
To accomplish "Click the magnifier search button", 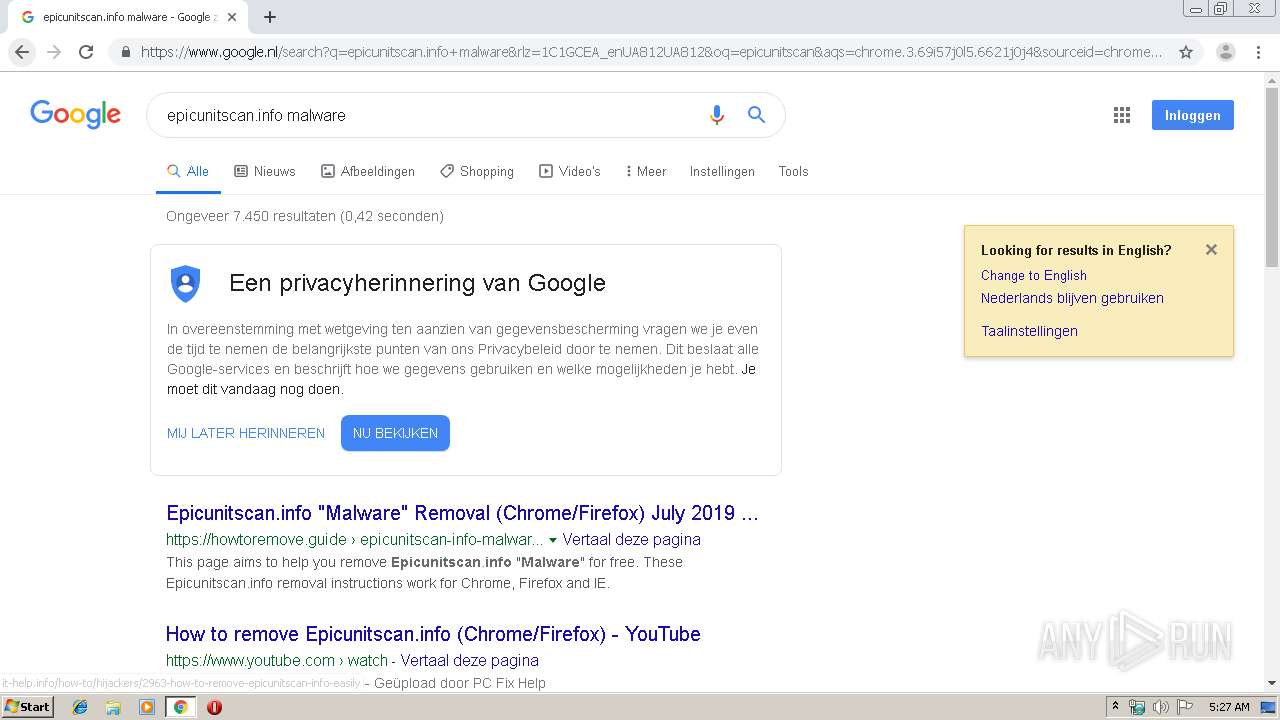I will (757, 115).
